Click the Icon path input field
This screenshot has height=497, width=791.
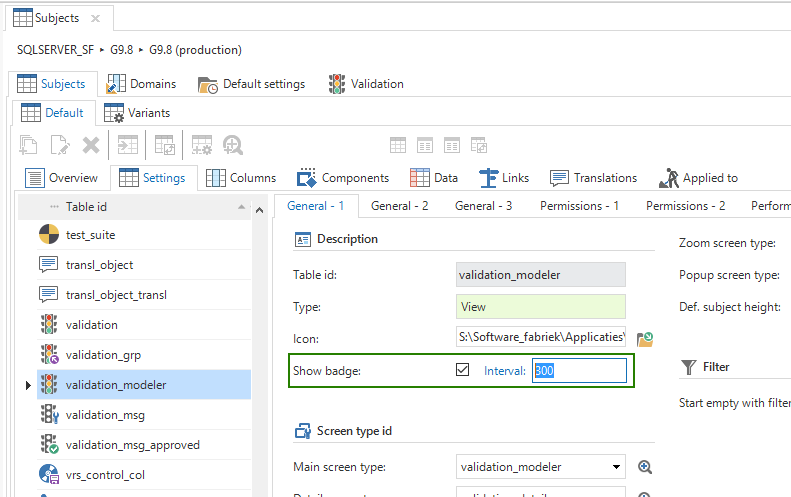coord(541,337)
